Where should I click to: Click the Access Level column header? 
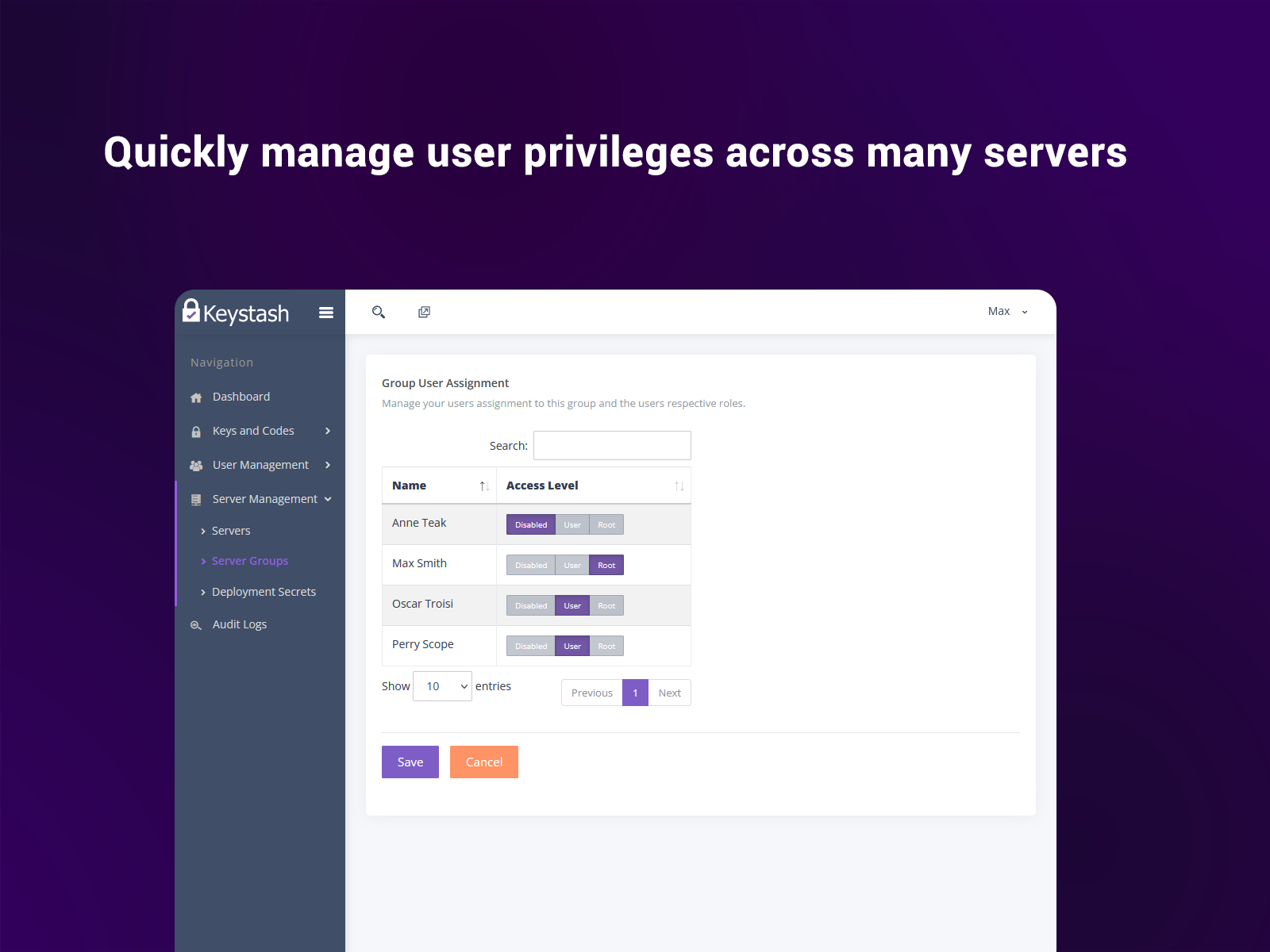[594, 486]
